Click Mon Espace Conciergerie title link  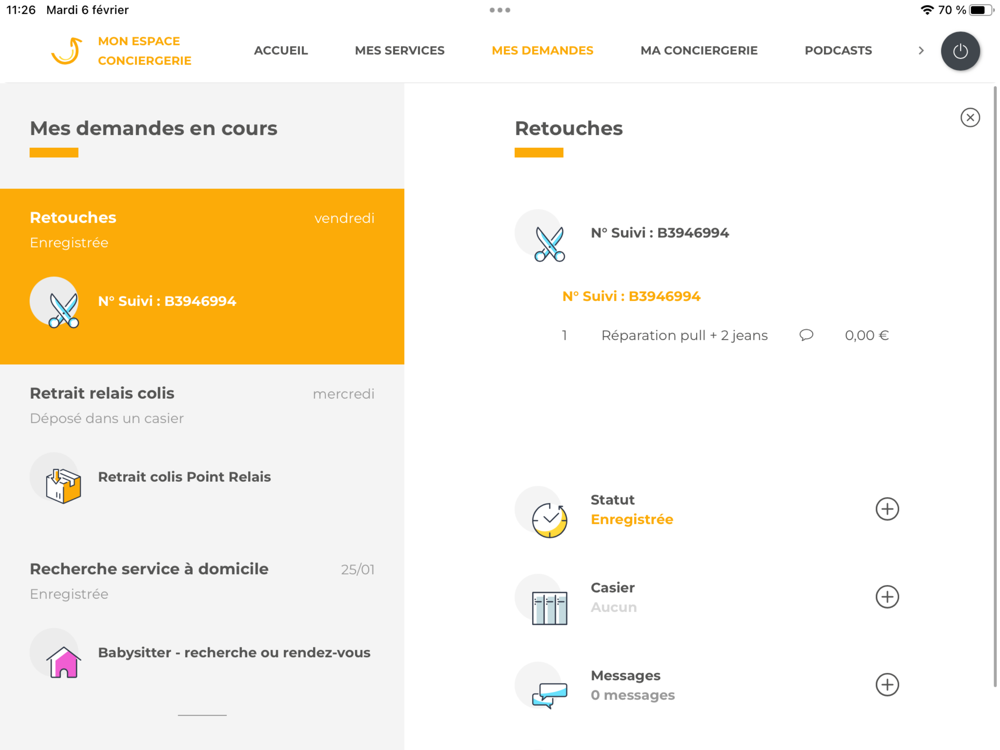[x=145, y=51]
